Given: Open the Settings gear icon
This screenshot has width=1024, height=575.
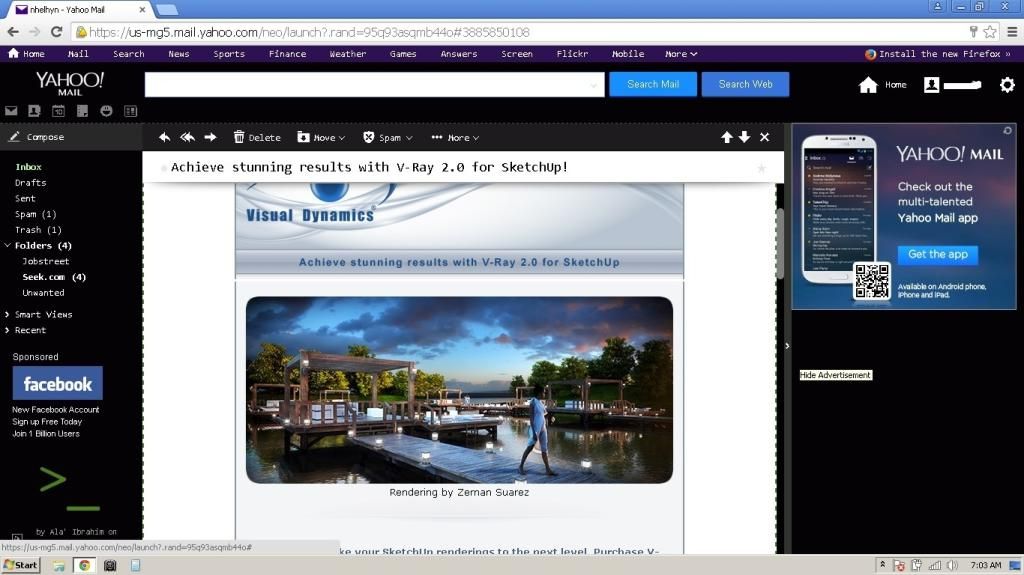Looking at the screenshot, I should tap(1007, 84).
